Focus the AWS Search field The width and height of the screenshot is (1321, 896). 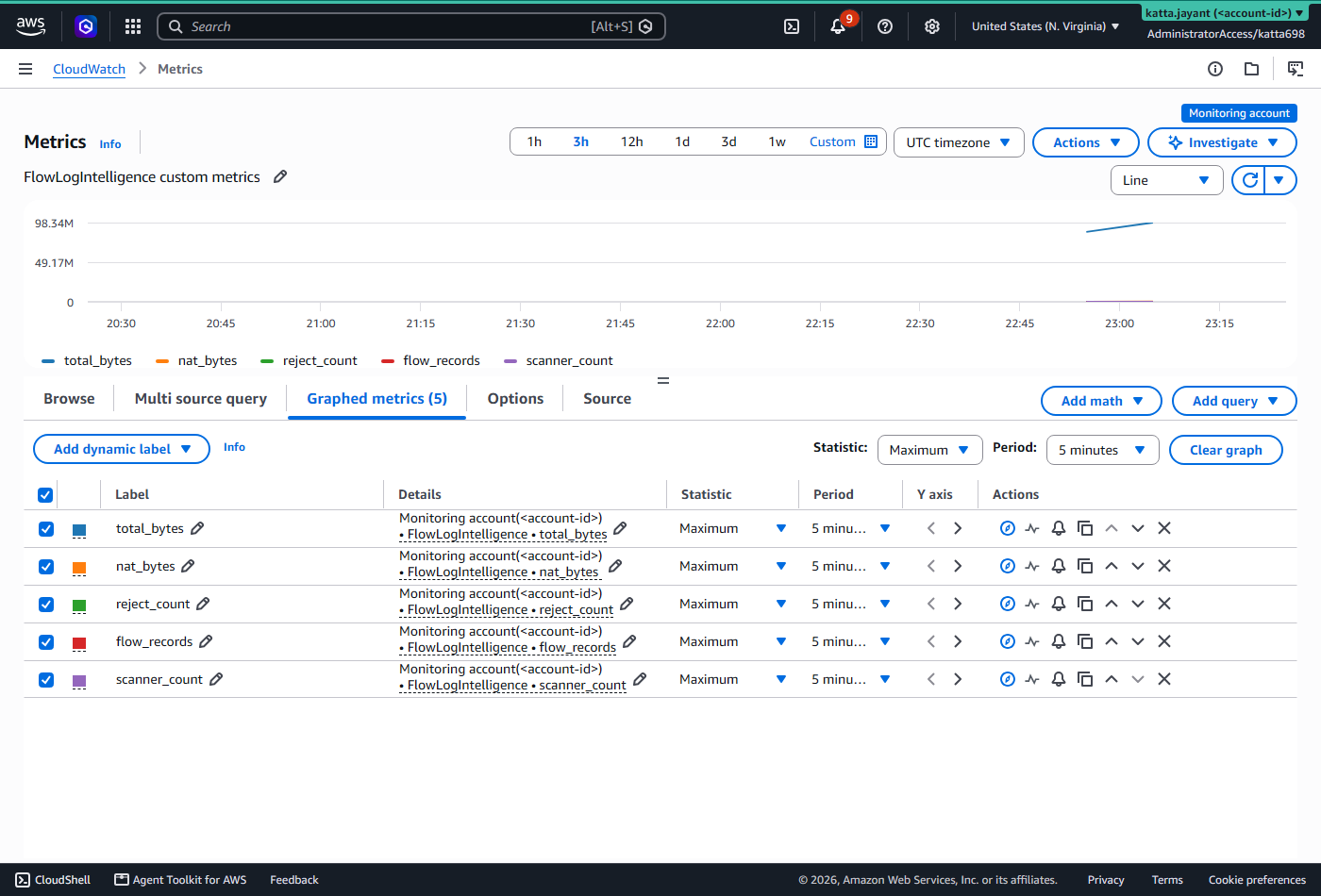pos(411,26)
